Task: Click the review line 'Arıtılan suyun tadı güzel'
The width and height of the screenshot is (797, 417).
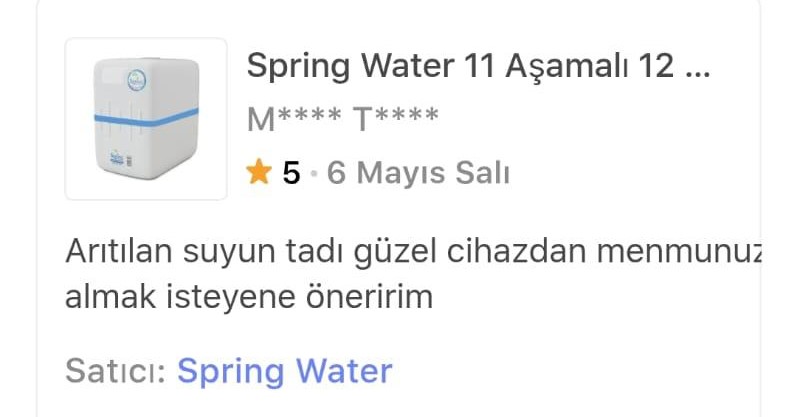Action: click(251, 251)
